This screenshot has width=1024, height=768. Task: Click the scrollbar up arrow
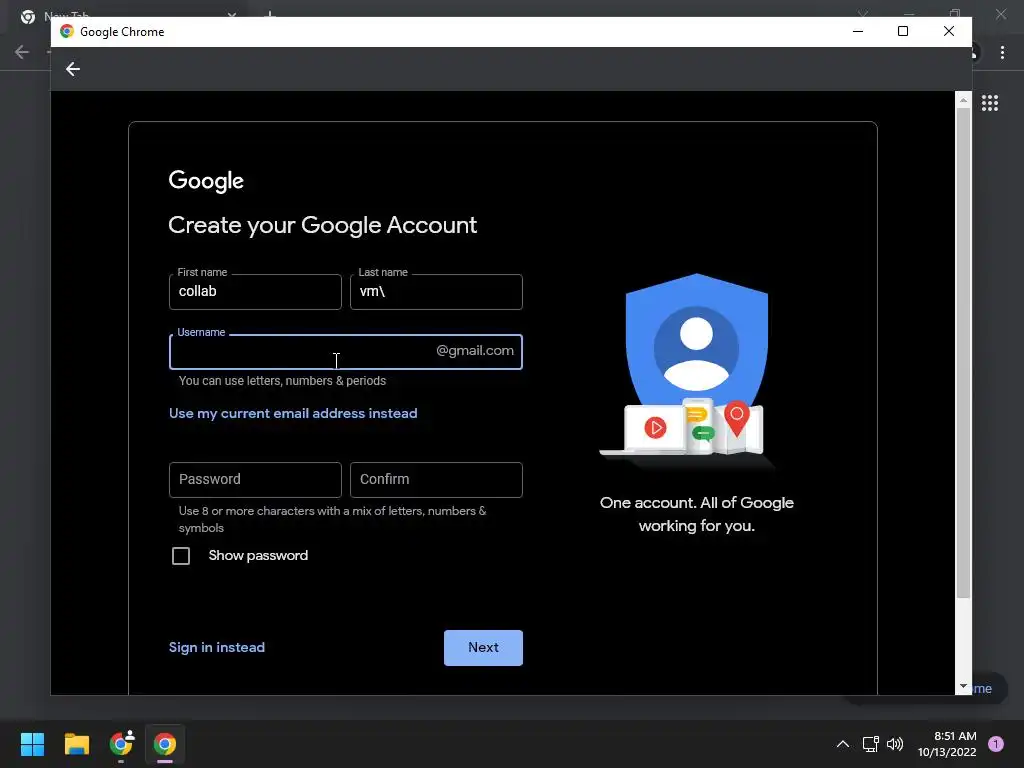click(963, 100)
